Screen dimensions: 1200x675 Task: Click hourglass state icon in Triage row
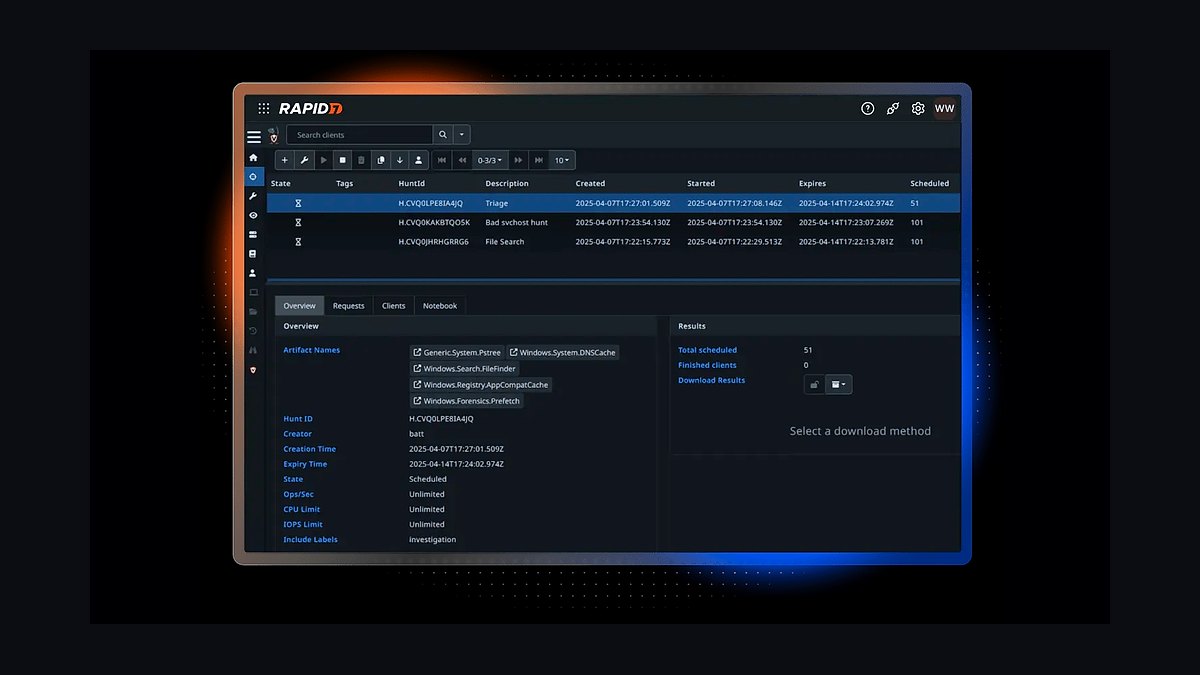(x=298, y=203)
